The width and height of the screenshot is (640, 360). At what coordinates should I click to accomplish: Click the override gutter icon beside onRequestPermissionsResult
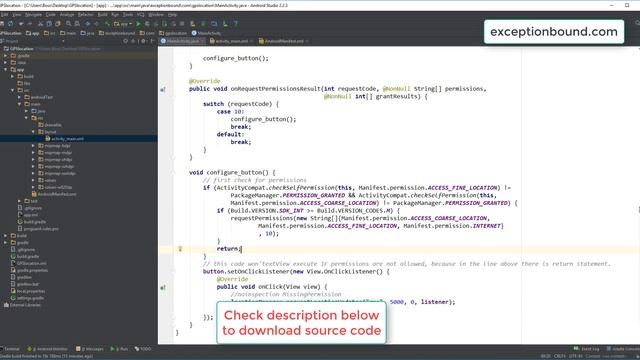[162, 89]
